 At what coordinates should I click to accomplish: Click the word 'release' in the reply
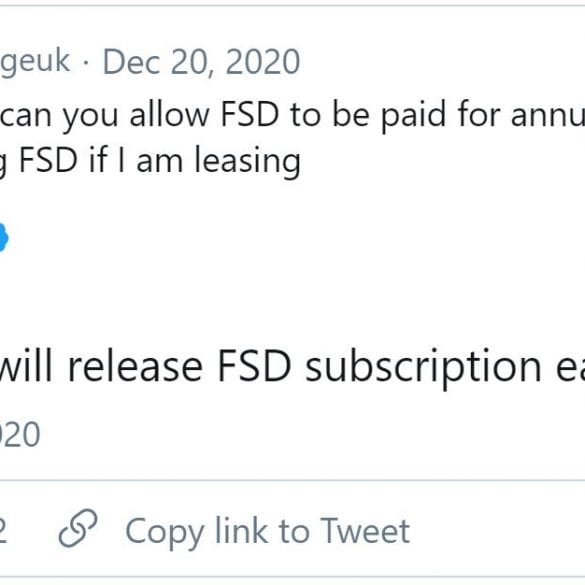[x=135, y=366]
